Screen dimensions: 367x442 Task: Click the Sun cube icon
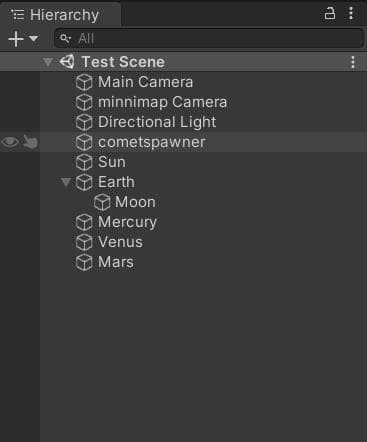(84, 162)
